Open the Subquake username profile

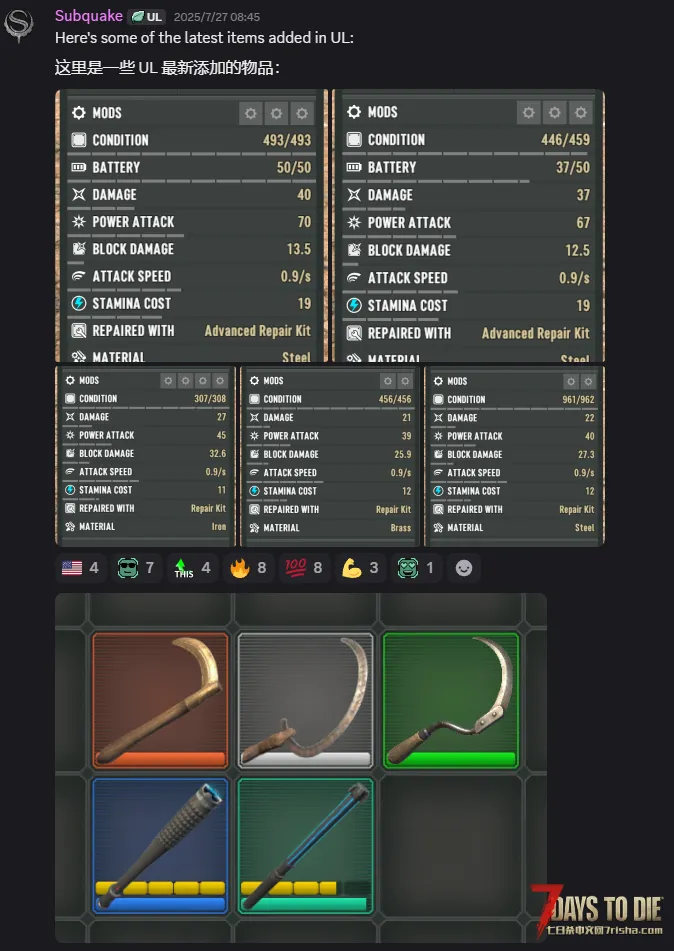tap(89, 16)
